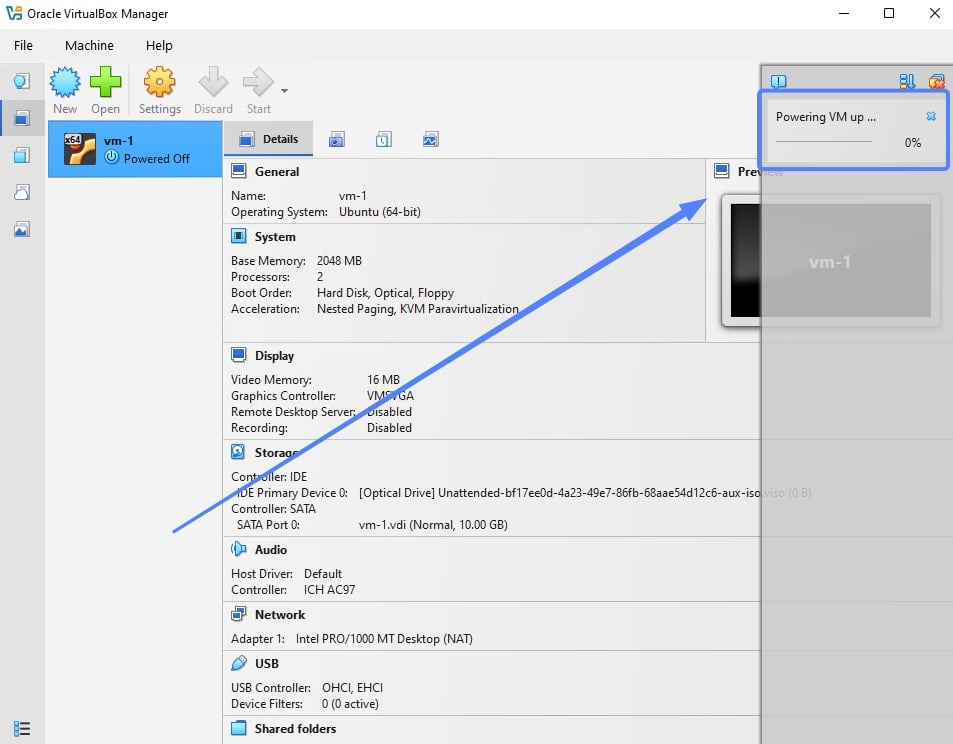The image size is (953, 744).
Task: Minimize the VirtualBox Manager window
Action: (x=844, y=13)
